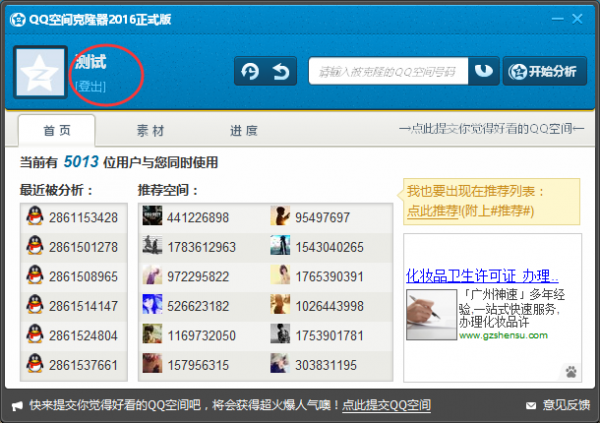Click avatar thumbnail beside 1783612963
This screenshot has height=423, width=600.
pyautogui.click(x=152, y=245)
